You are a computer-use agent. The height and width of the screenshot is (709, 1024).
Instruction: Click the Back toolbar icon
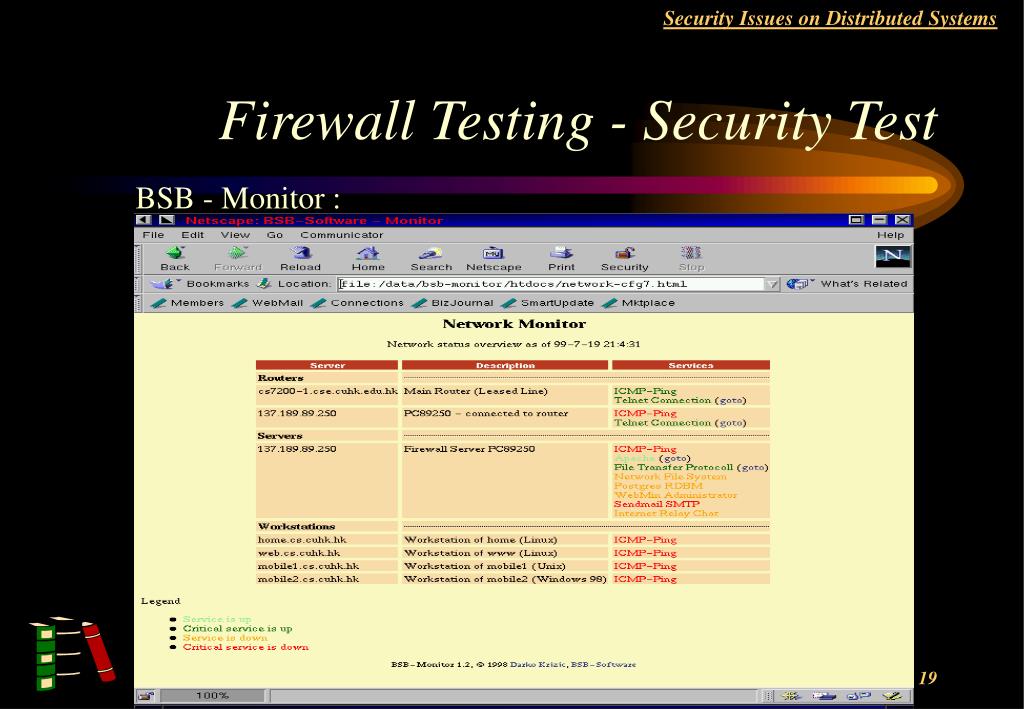[x=175, y=253]
